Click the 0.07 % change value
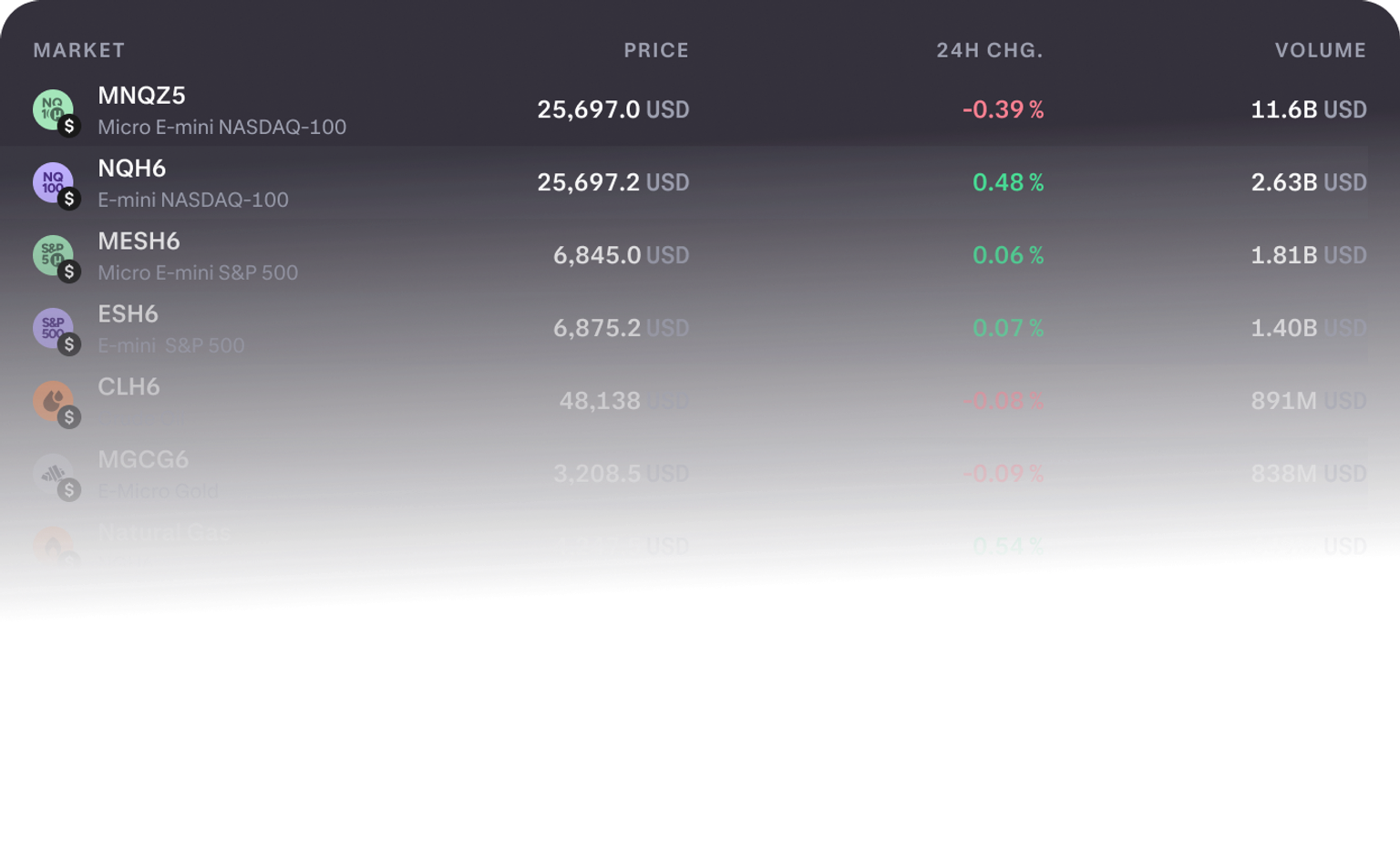 pyautogui.click(x=1008, y=328)
